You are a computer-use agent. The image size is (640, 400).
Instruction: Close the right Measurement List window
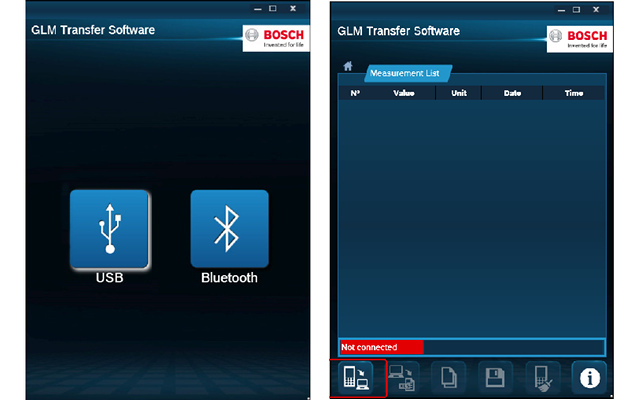(x=596, y=9)
